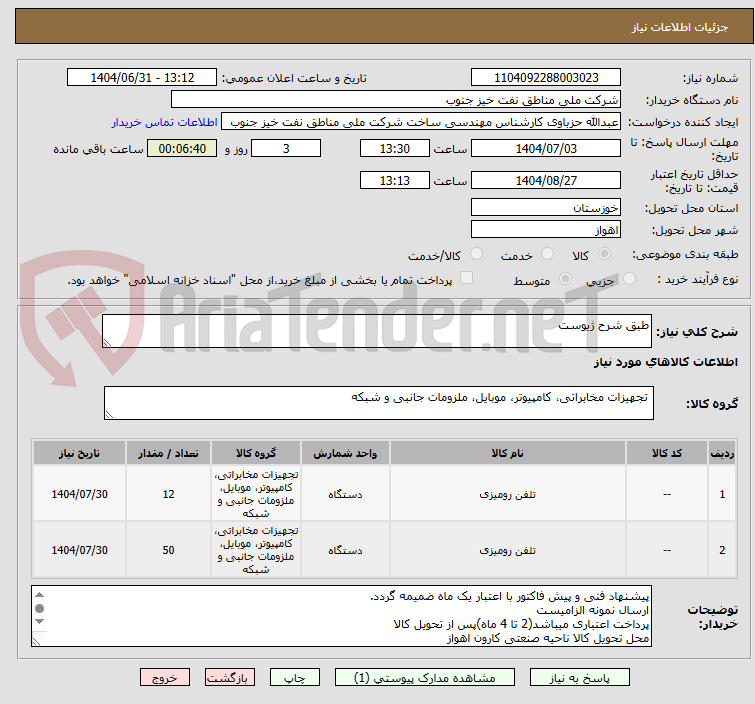755x704 pixels.
Task: Open buyer contact info link
Action: (x=165, y=122)
